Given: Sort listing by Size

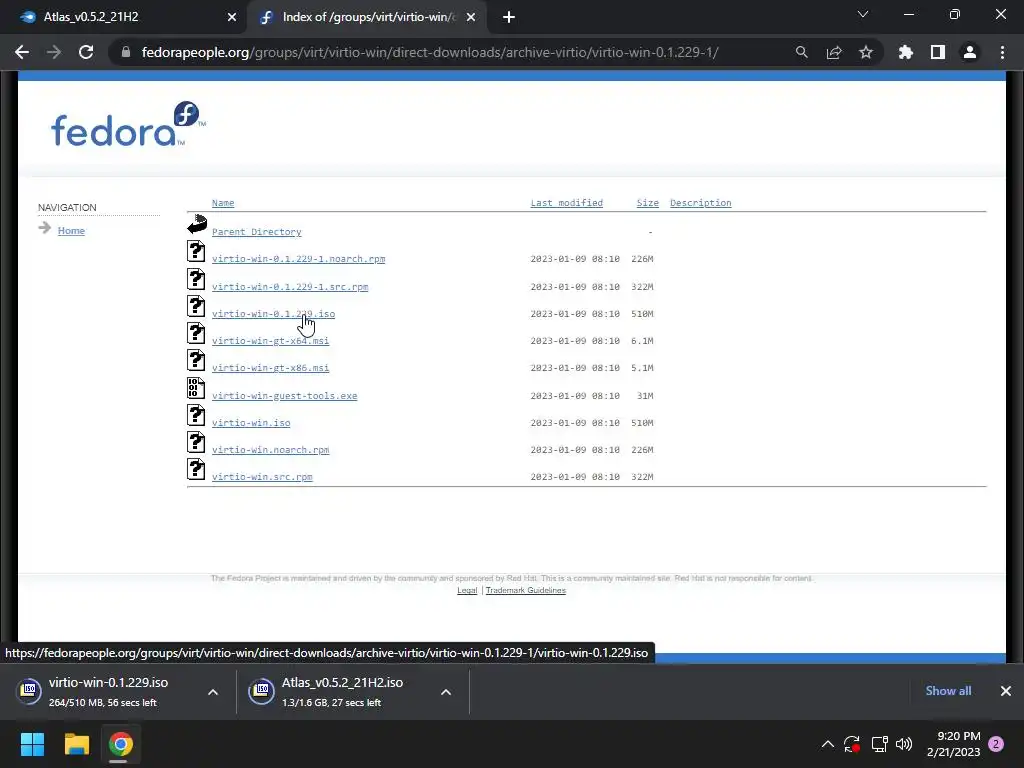Looking at the screenshot, I should tap(648, 203).
